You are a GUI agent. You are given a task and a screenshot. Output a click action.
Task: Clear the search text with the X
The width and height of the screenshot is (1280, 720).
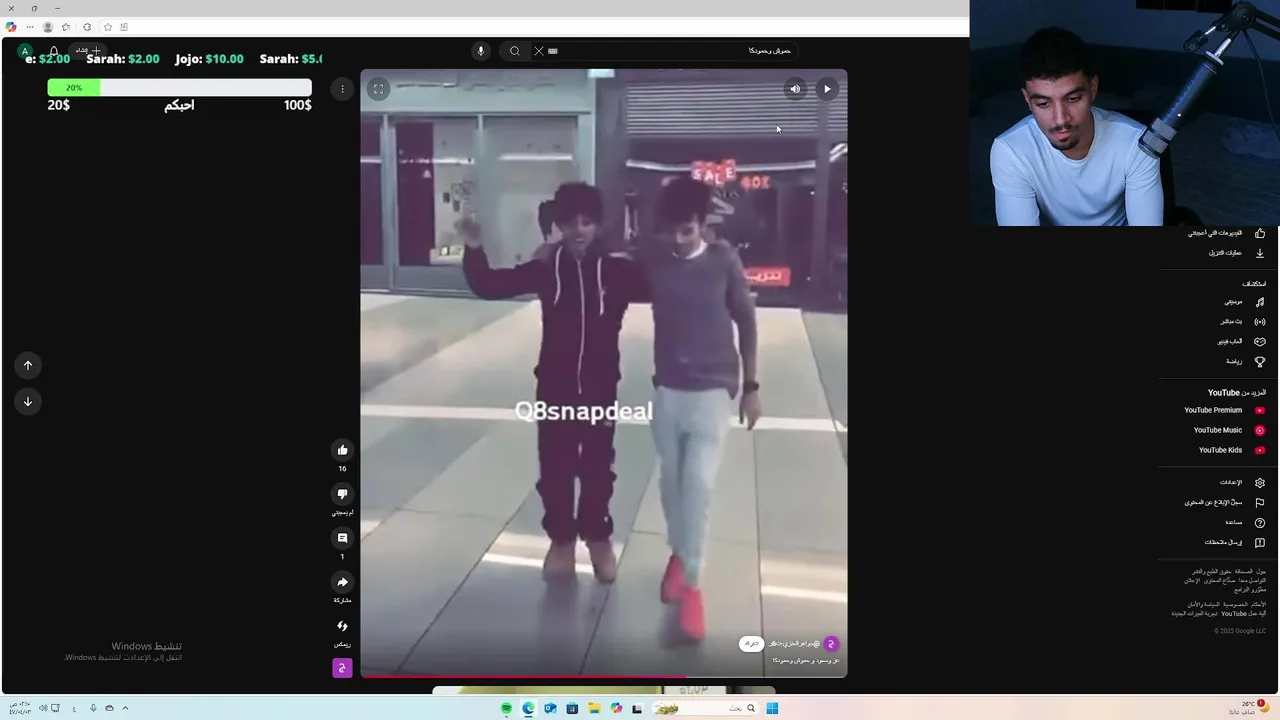538,51
